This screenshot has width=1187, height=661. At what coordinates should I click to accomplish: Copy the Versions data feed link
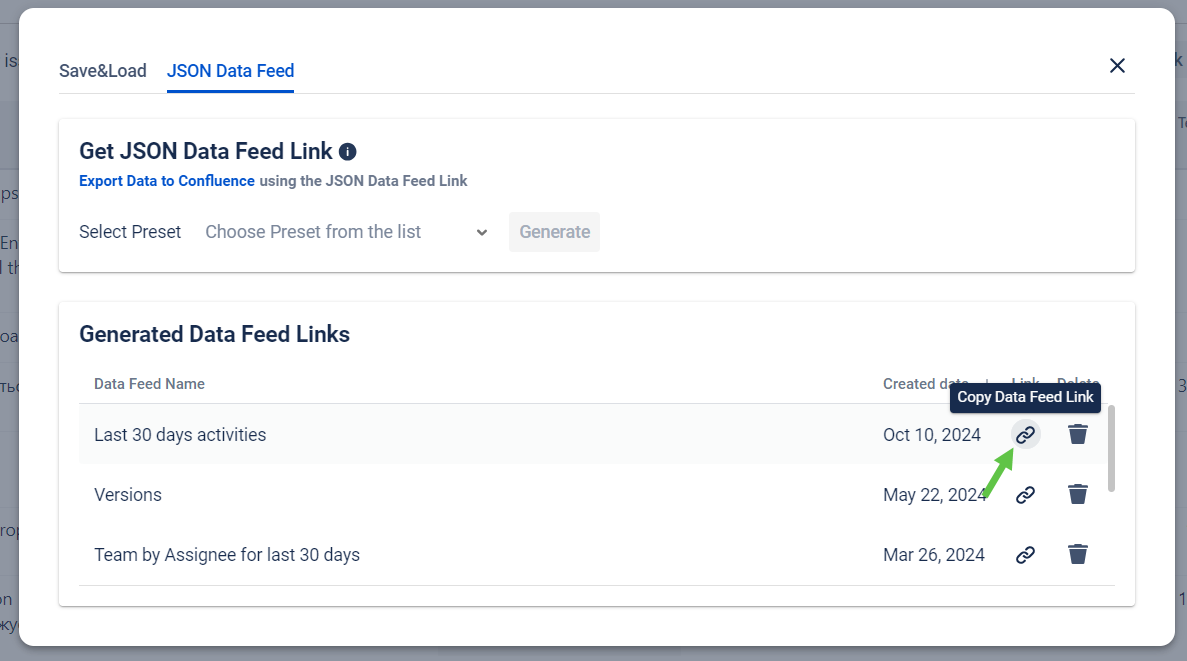1025,495
